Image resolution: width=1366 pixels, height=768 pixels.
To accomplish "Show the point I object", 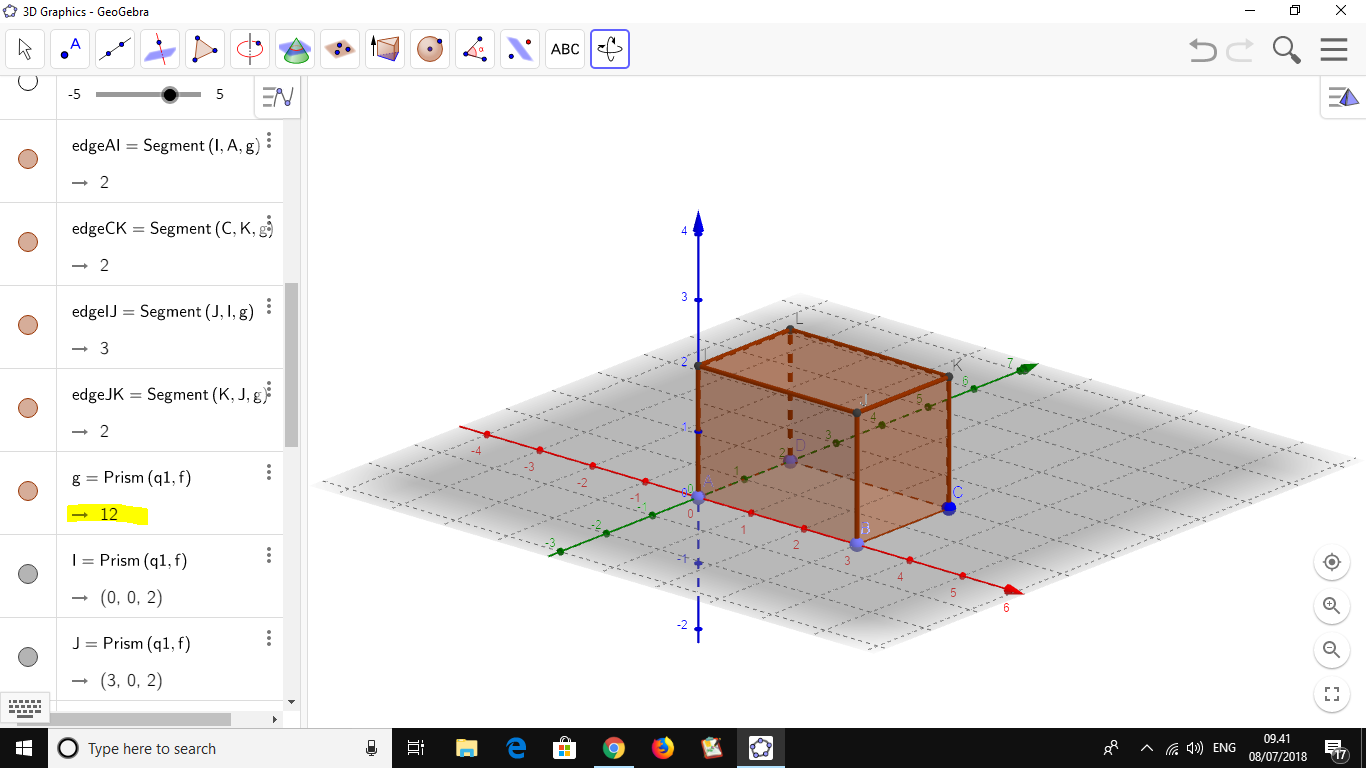I will point(28,573).
